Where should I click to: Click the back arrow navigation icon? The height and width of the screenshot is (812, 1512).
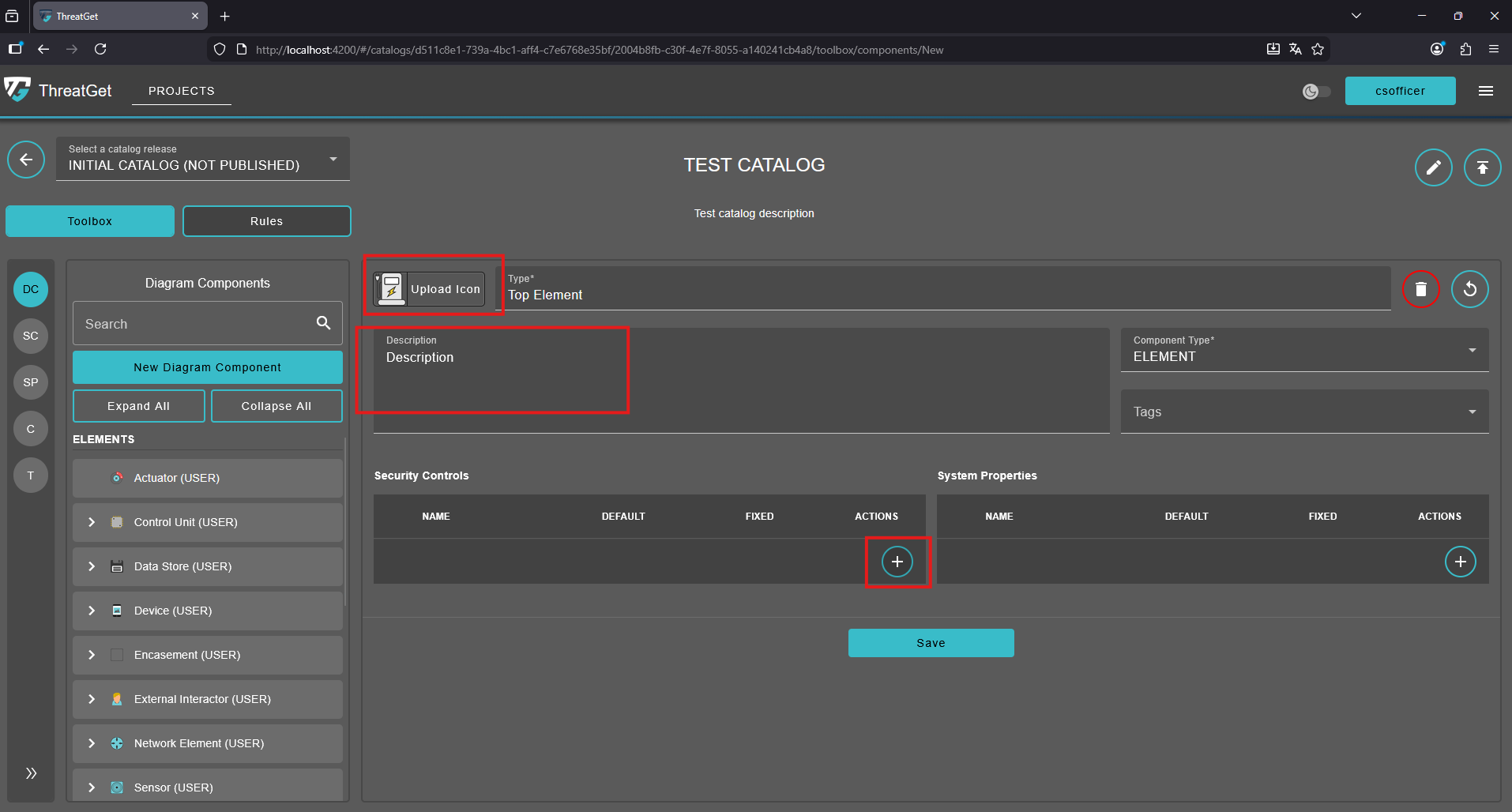25,160
